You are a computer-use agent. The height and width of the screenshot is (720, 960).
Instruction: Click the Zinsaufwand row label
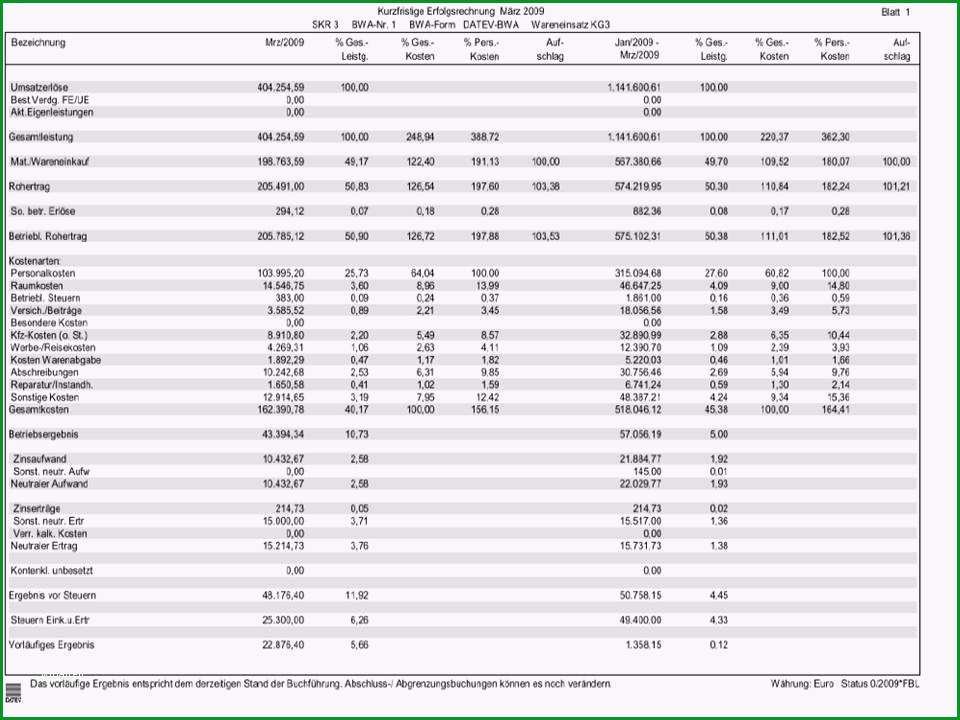tap(39, 459)
